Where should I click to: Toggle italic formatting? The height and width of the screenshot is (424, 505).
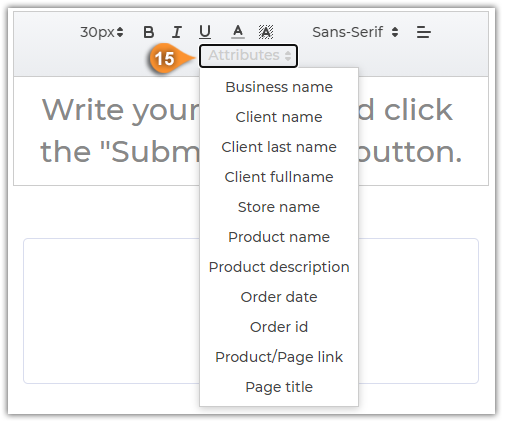coord(177,32)
